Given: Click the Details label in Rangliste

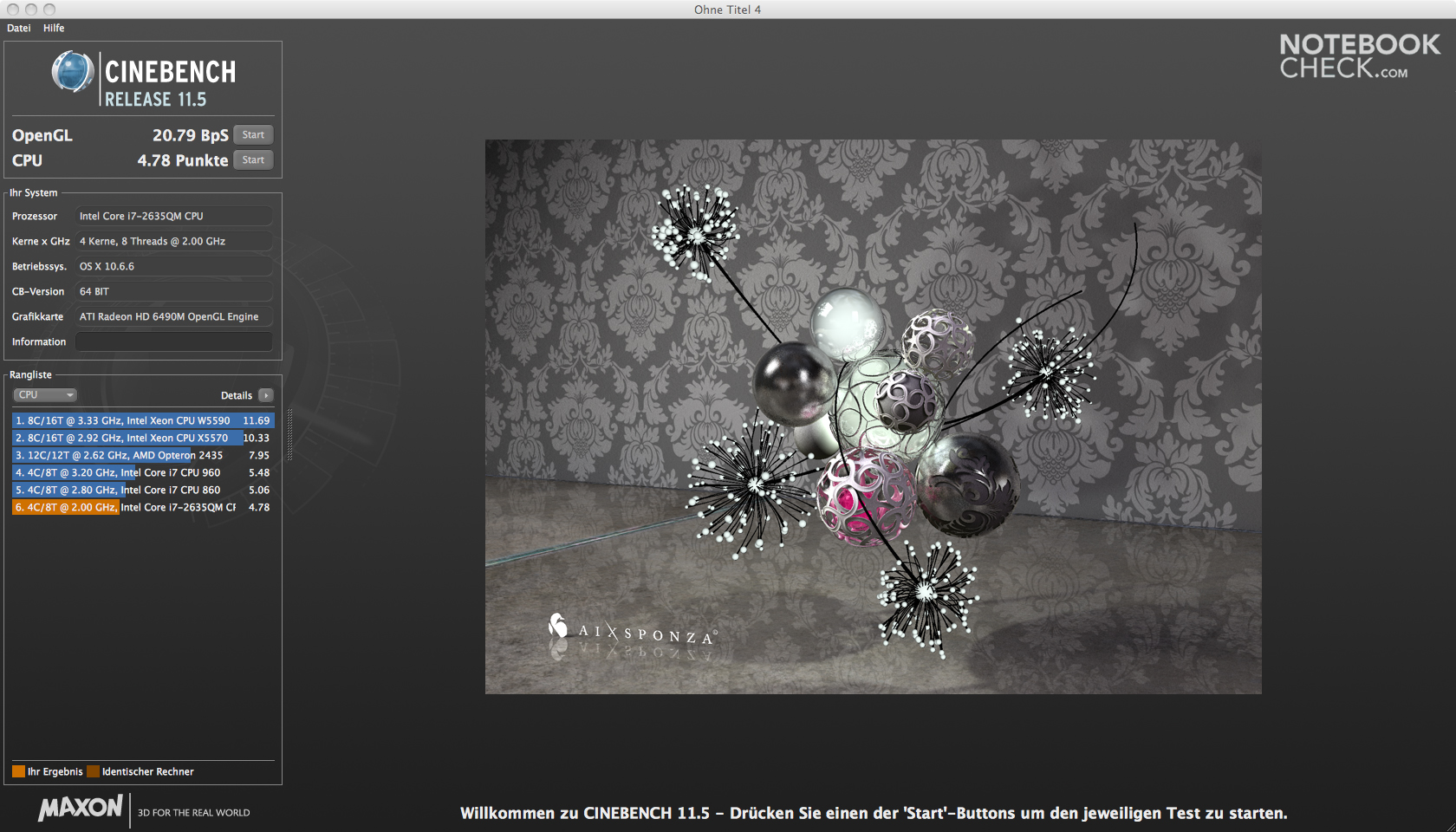Looking at the screenshot, I should tap(237, 395).
